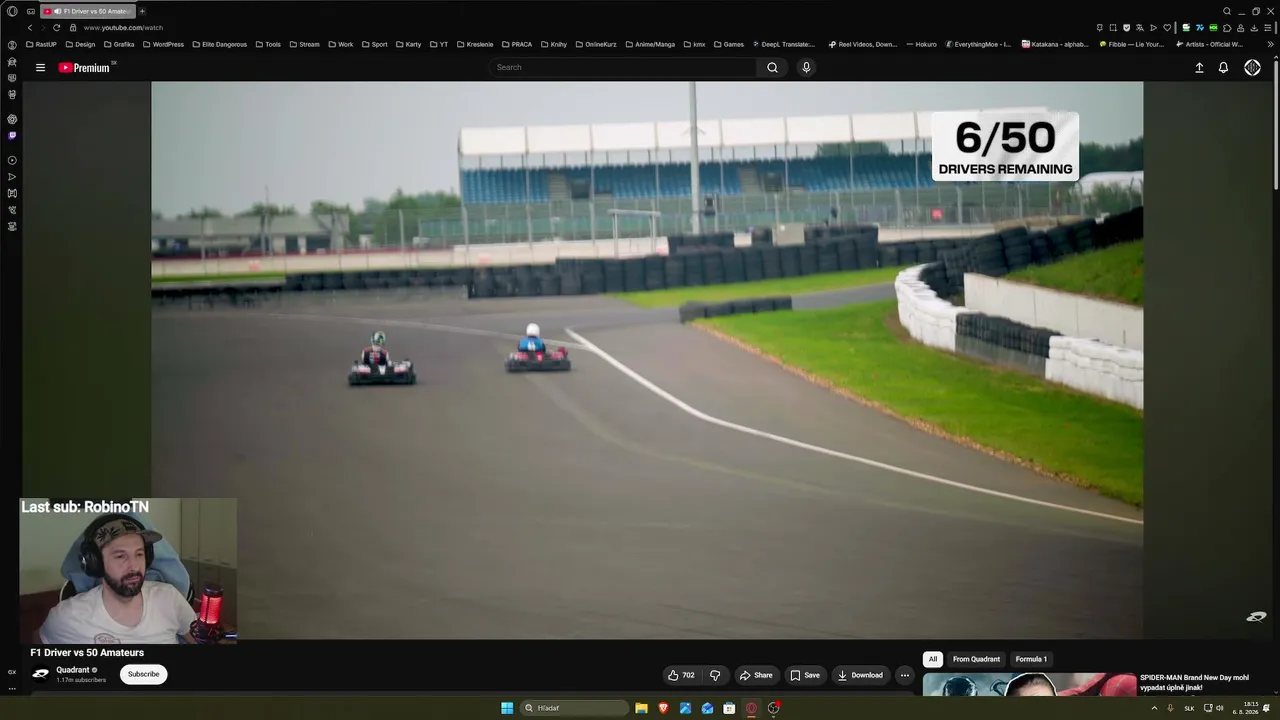Click the taskbar search box Hľadať

click(x=575, y=708)
